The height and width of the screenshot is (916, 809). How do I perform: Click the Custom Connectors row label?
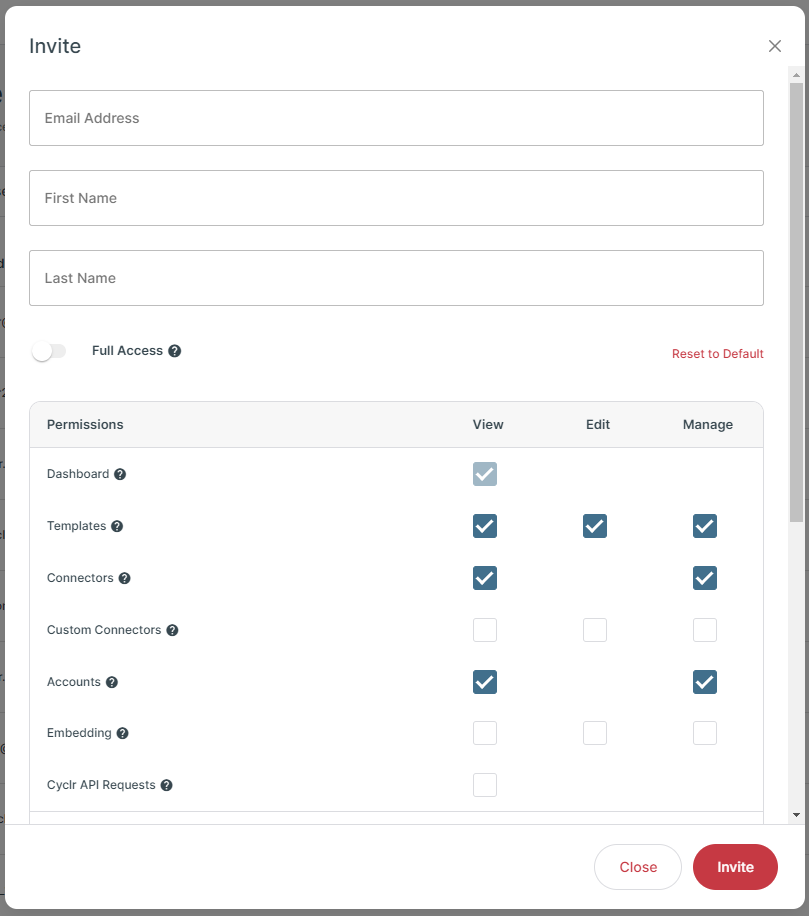pyautogui.click(x=104, y=630)
